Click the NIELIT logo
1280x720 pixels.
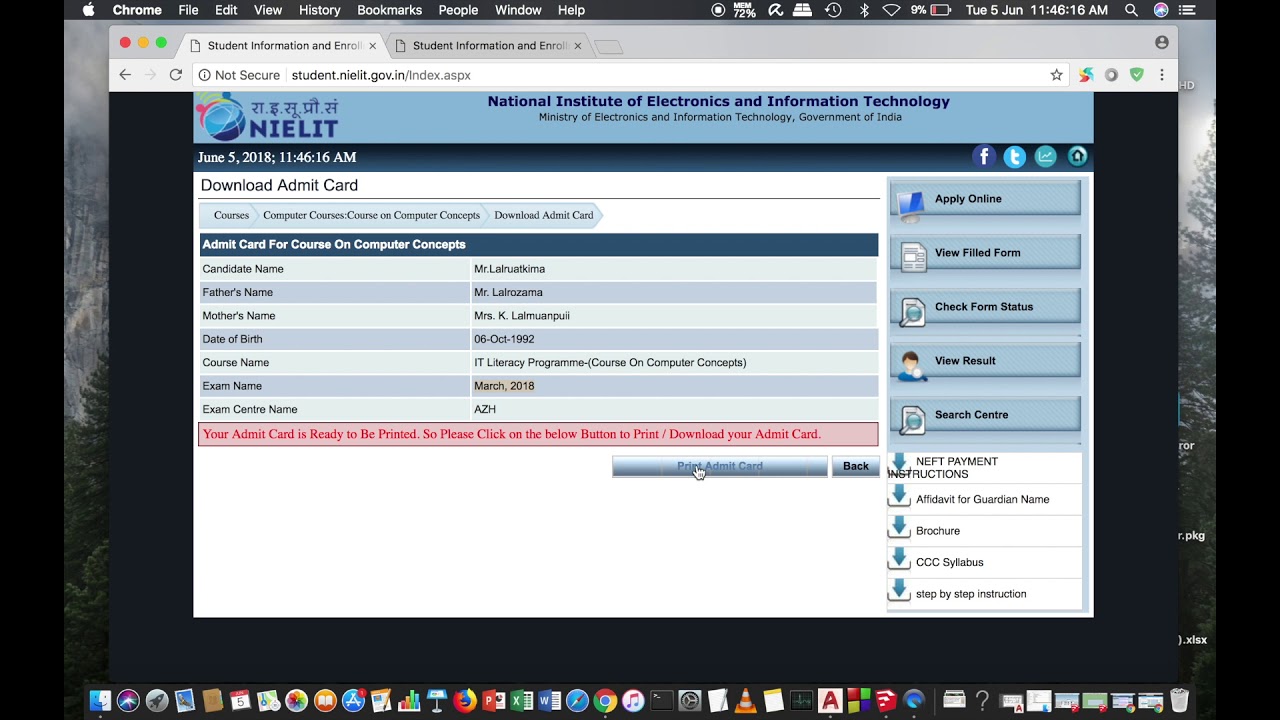[x=267, y=117]
